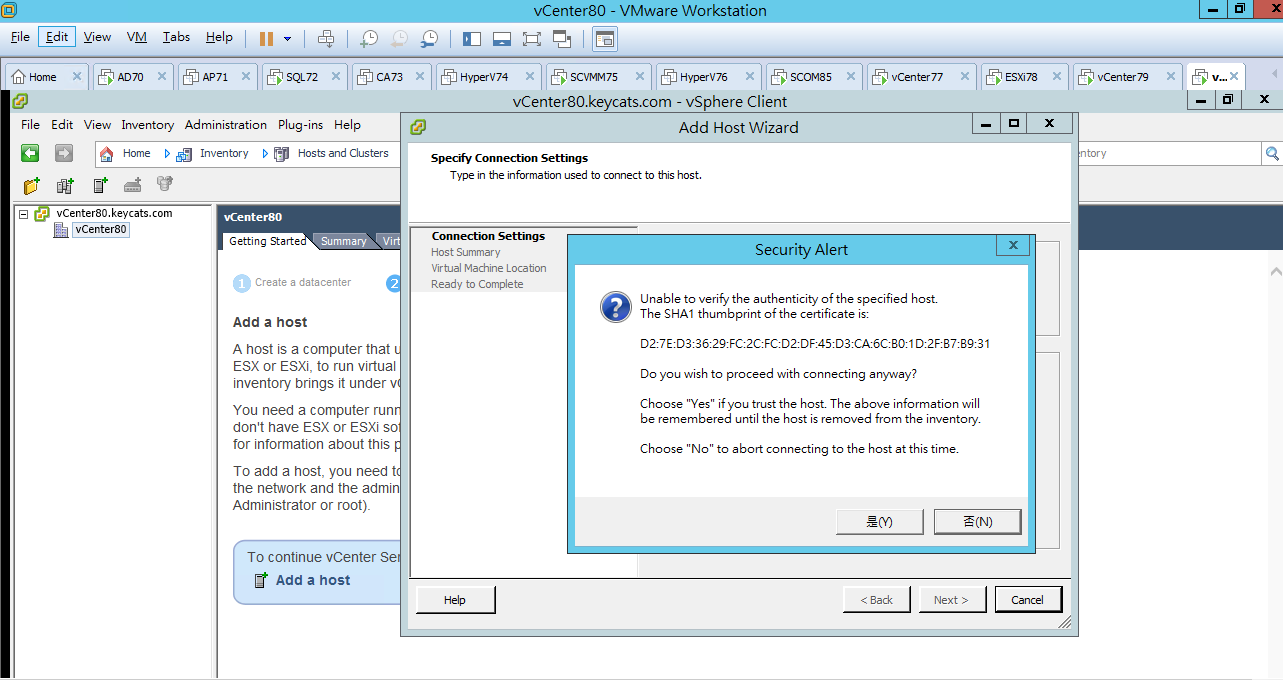Open the snapshot manager wrench-clock icon
Image resolution: width=1283 pixels, height=680 pixels.
(x=429, y=38)
